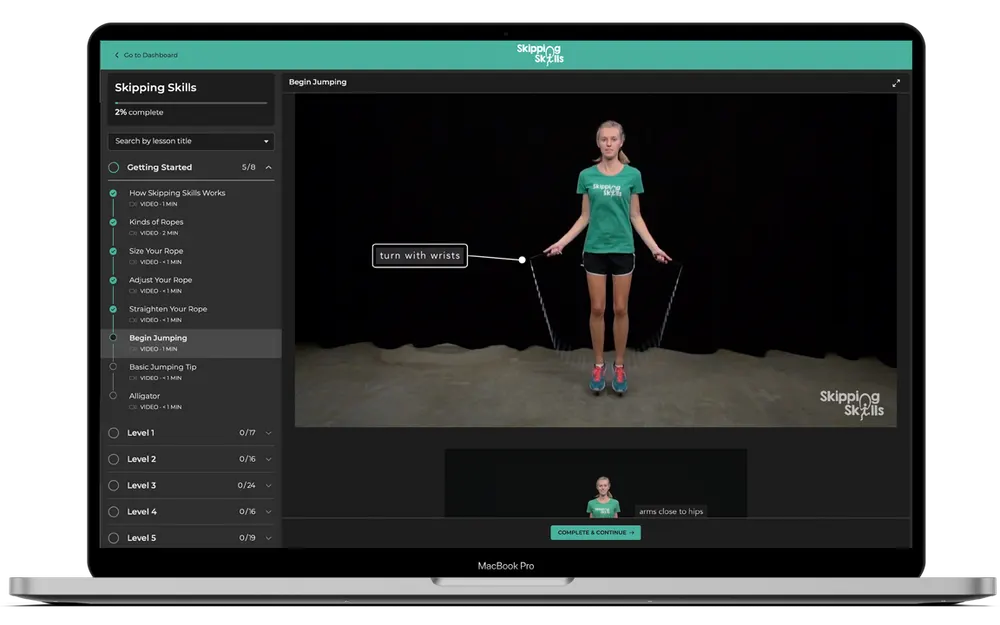
Task: Click the Skipping Skills header logo
Action: pyautogui.click(x=540, y=54)
